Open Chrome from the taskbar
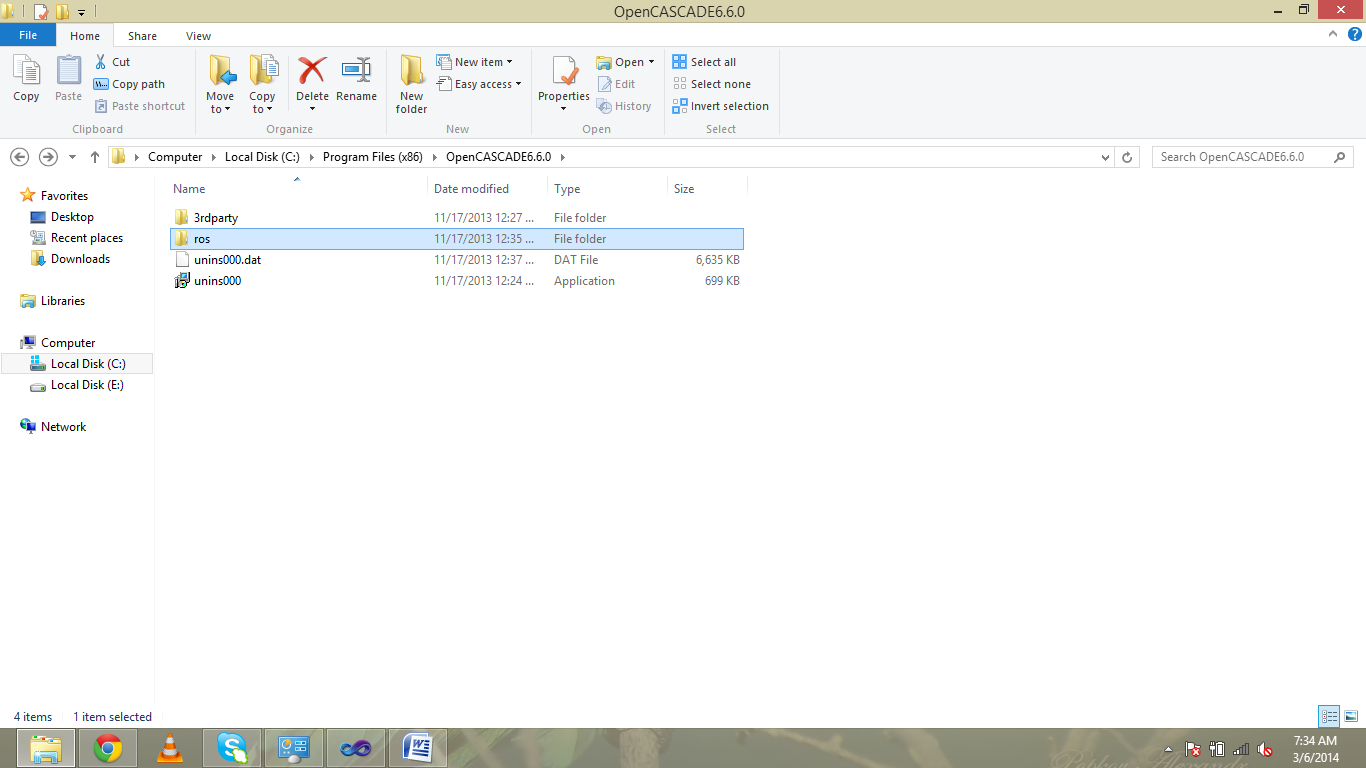 coord(108,748)
